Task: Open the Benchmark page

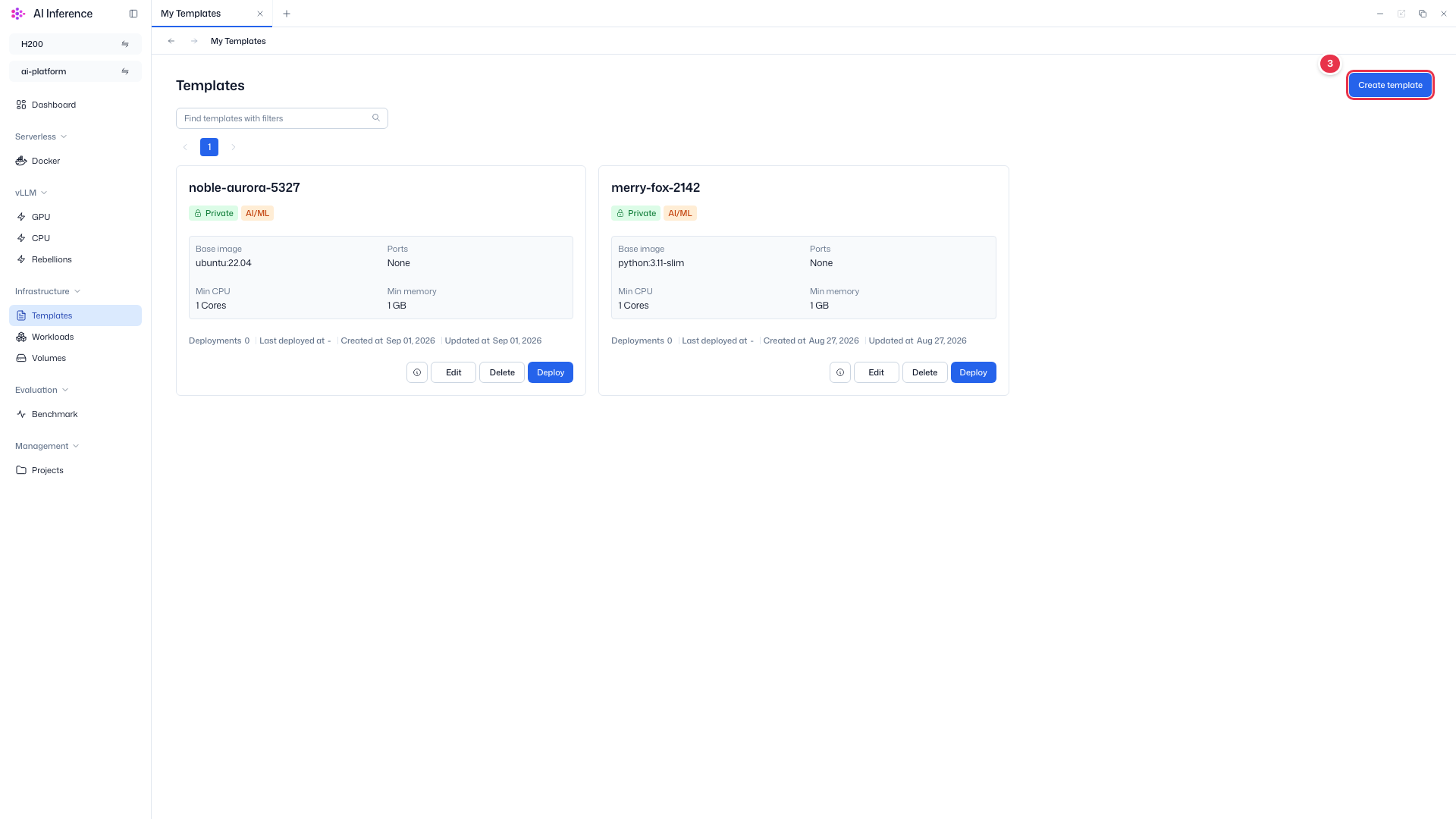Action: [x=75, y=414]
